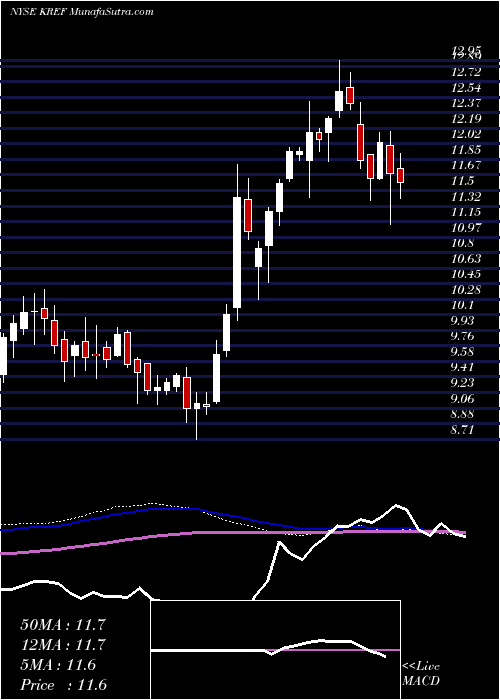500x700 pixels.
Task: Click the 11.5 price axis label
Action: (x=462, y=180)
